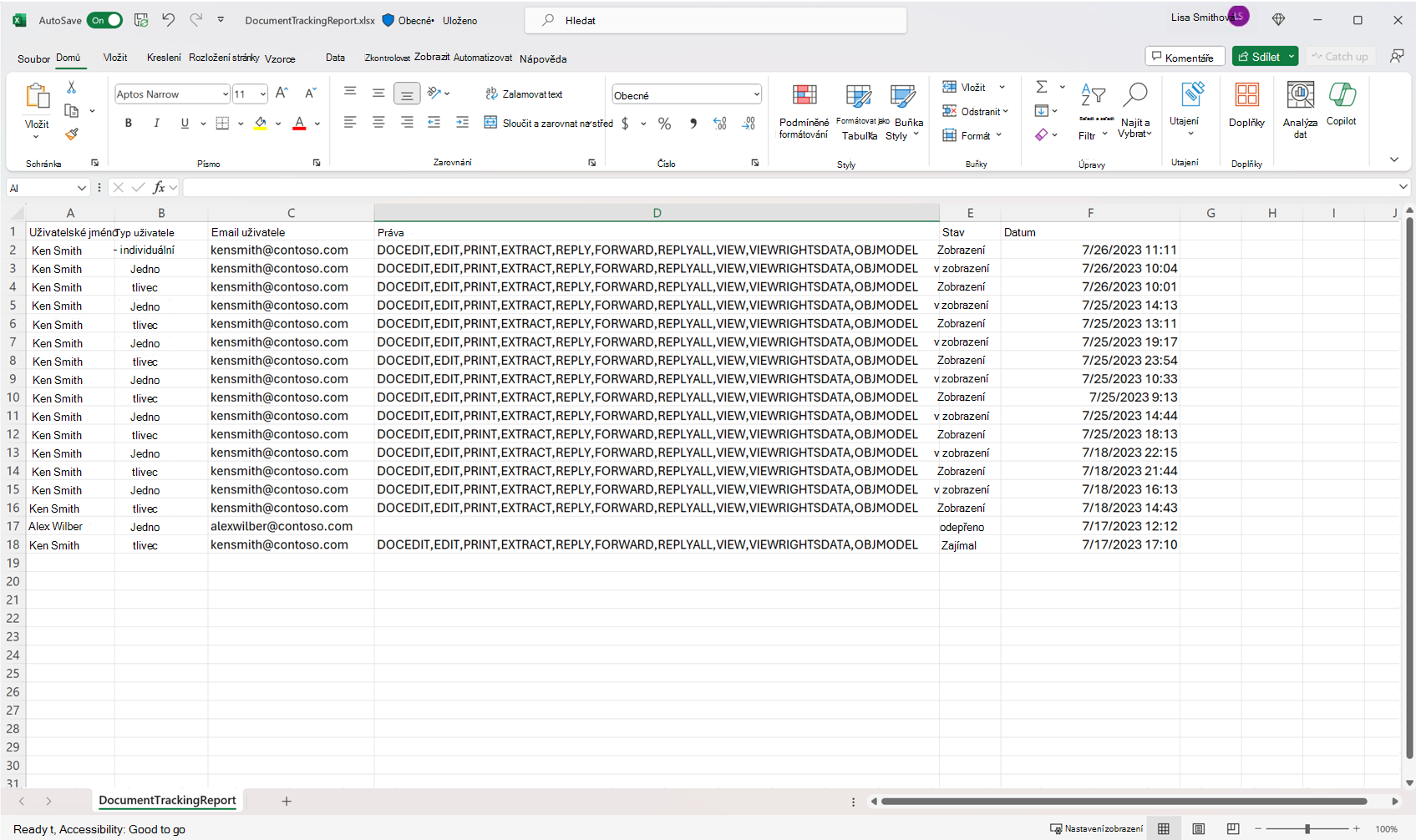Open Doplňky add-ins

(x=1246, y=104)
